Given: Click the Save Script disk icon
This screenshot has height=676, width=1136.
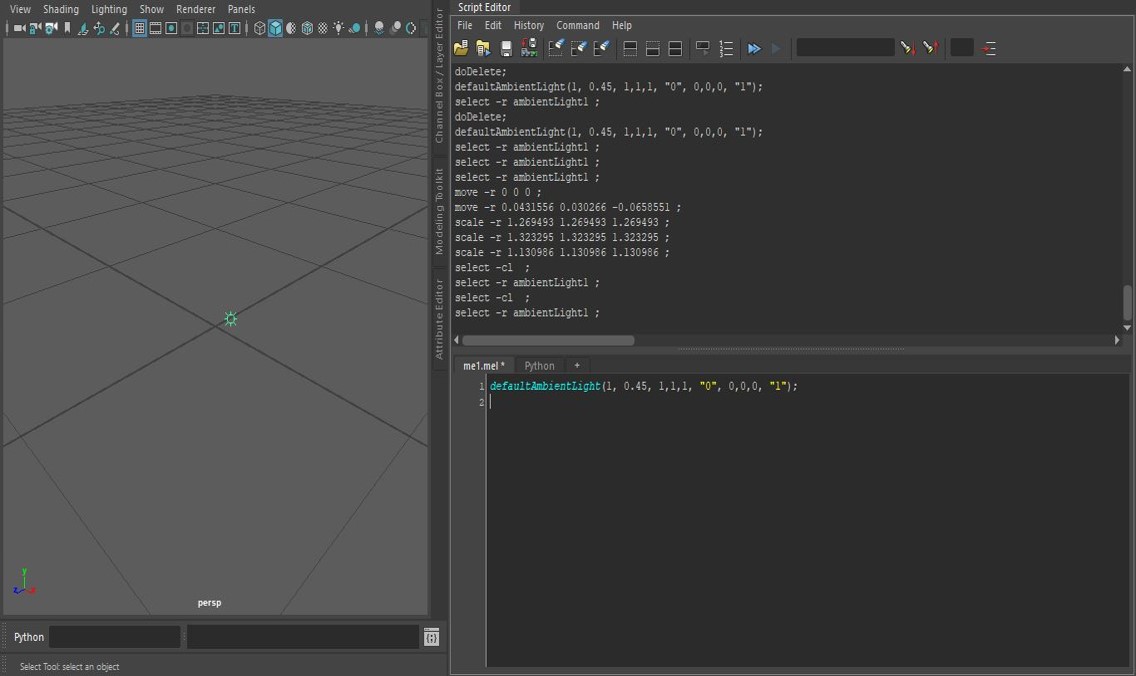Looking at the screenshot, I should [x=506, y=48].
